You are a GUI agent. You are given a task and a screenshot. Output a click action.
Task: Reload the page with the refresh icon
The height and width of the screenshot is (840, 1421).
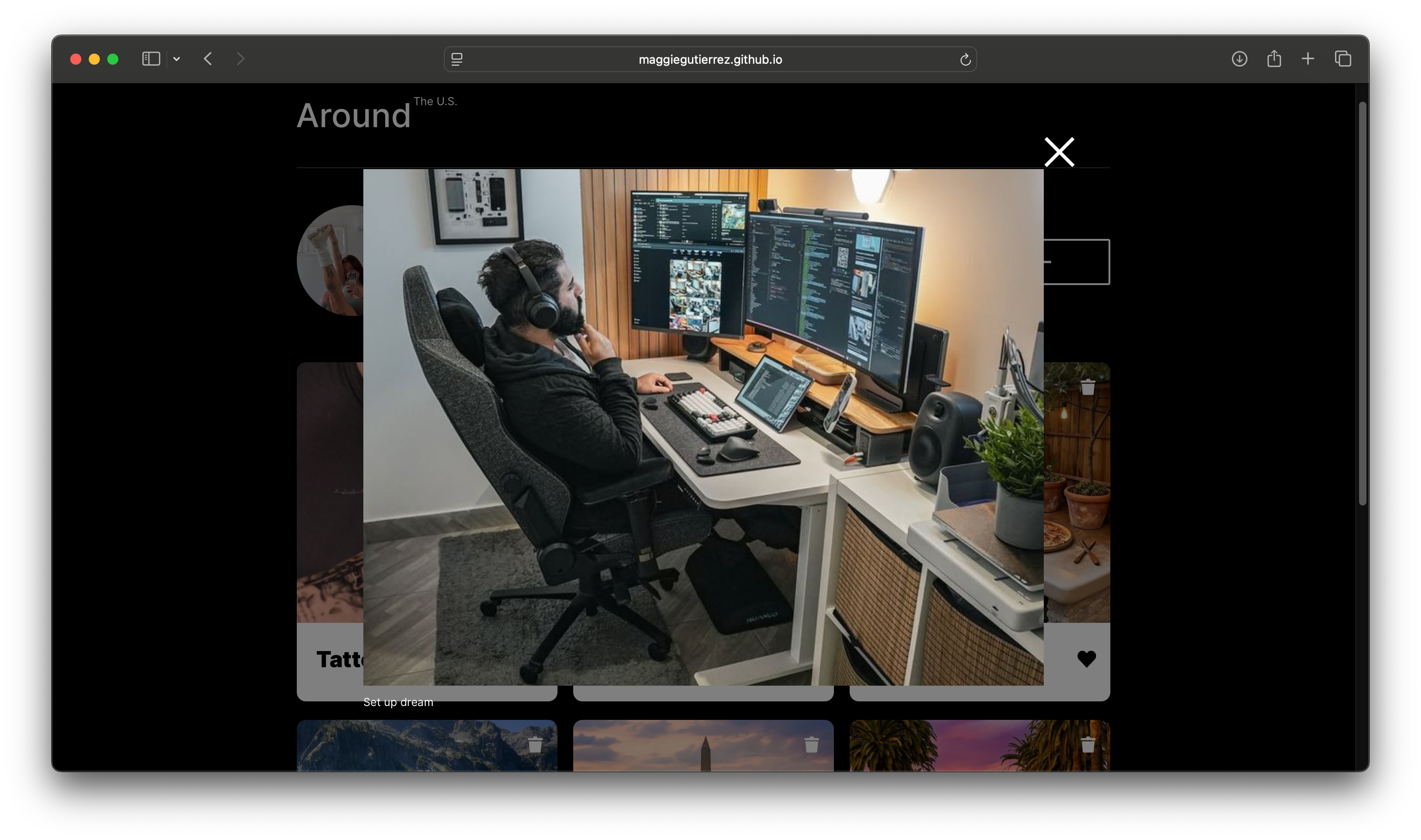point(965,60)
